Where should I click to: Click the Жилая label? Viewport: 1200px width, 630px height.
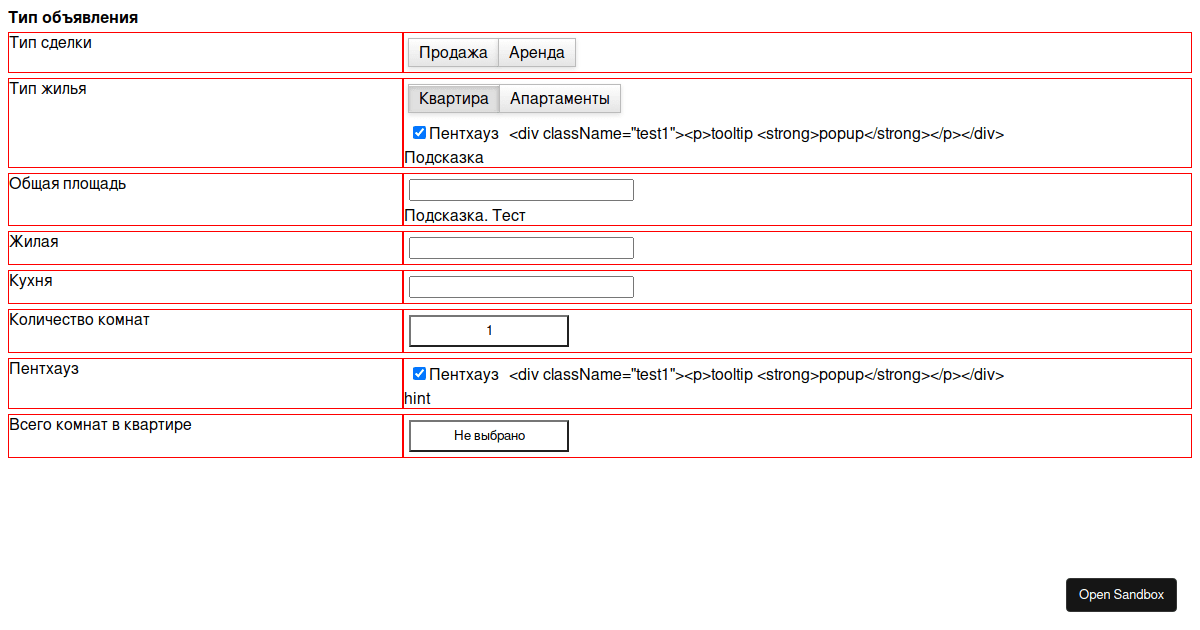pos(34,242)
